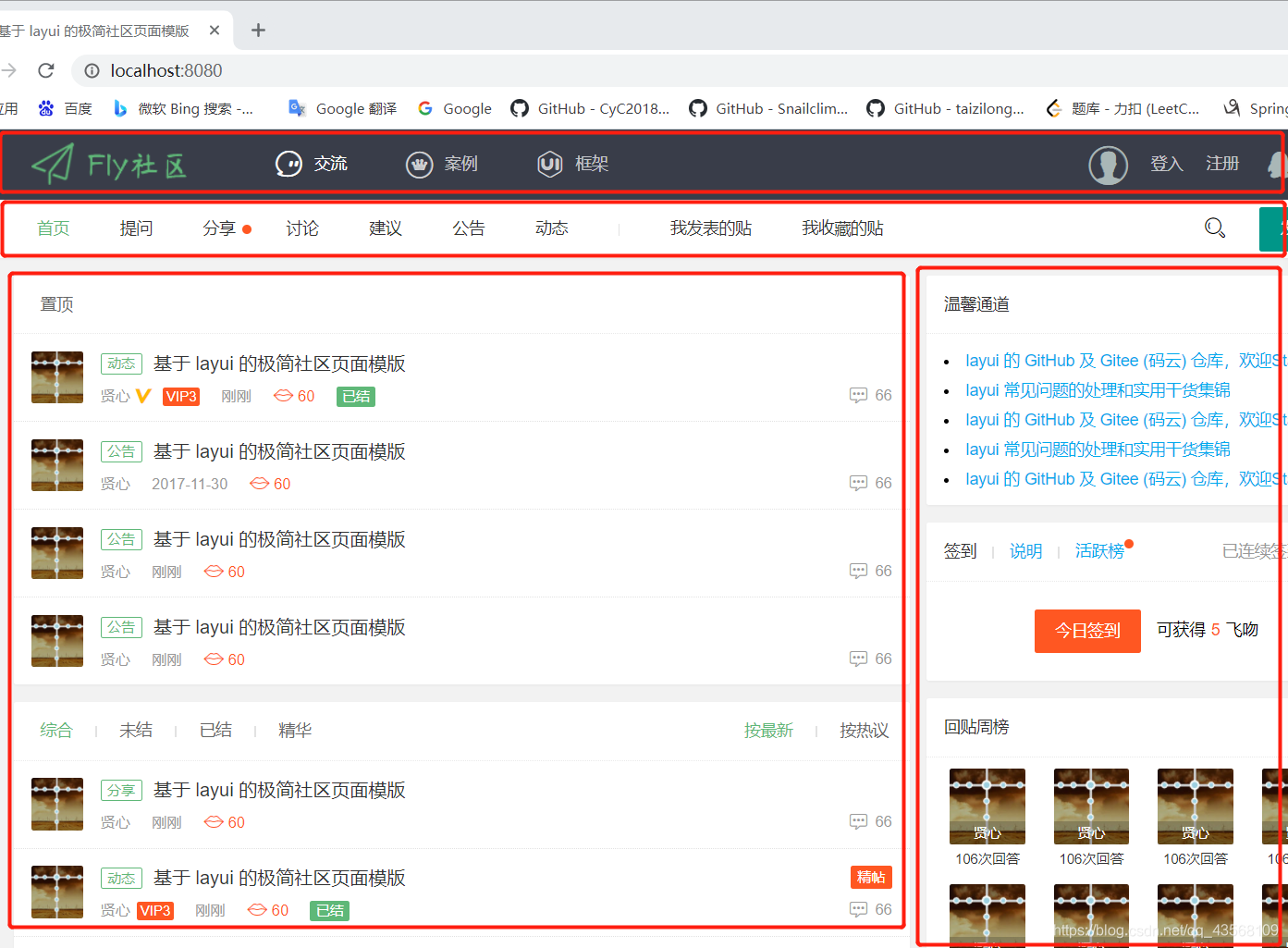Open the 框架 section in header
Viewport: 1288px width, 948px height.
[573, 164]
